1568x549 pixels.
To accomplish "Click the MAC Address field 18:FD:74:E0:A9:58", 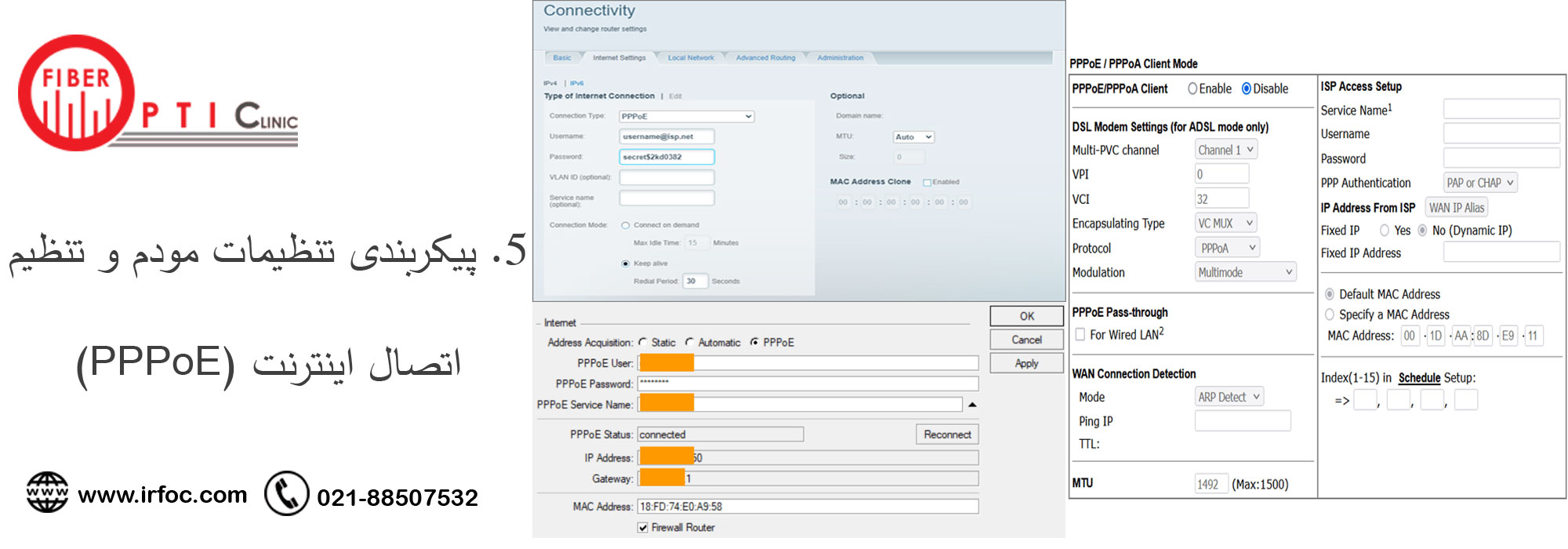I will [808, 507].
